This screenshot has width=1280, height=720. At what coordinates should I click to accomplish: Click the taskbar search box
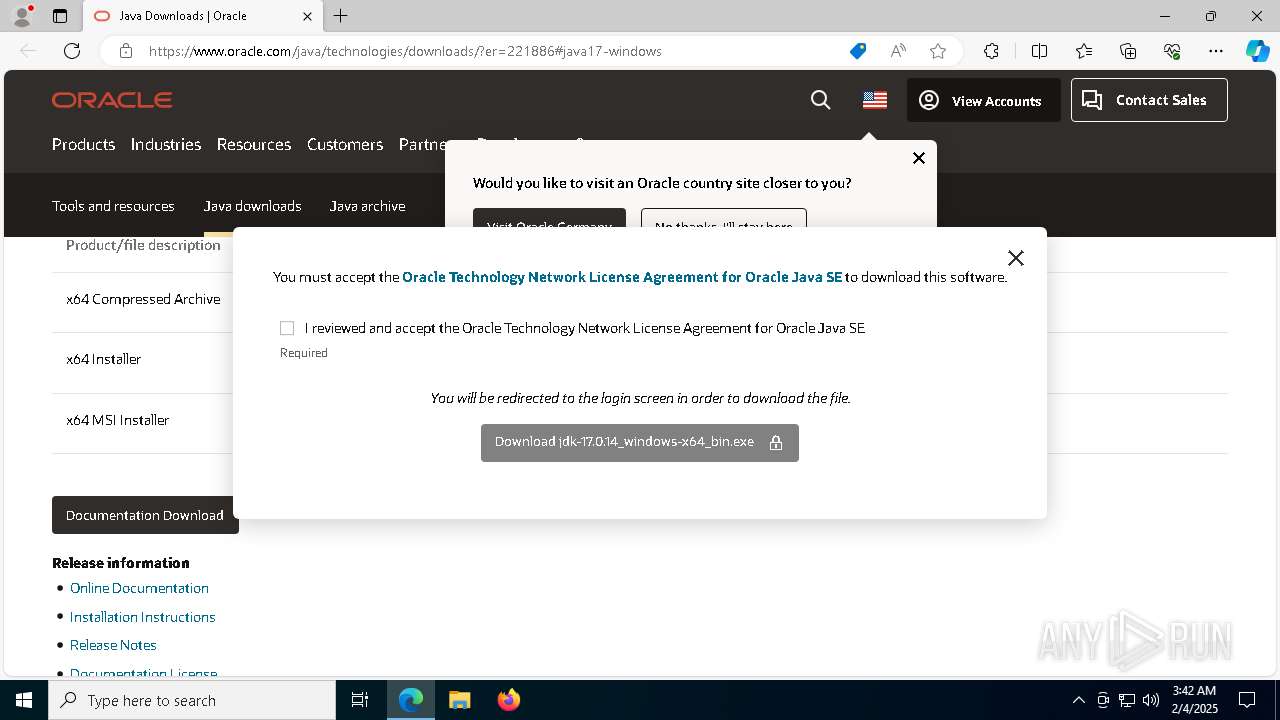pyautogui.click(x=192, y=700)
